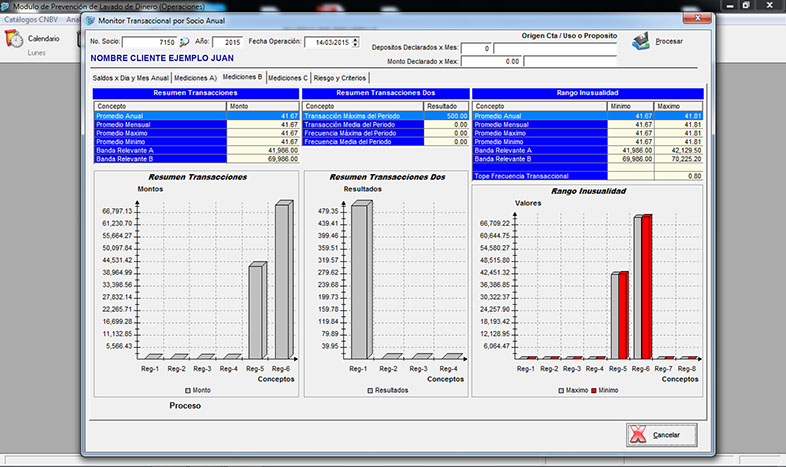Click the Monto Declarado x Mes field

[x=490, y=62]
